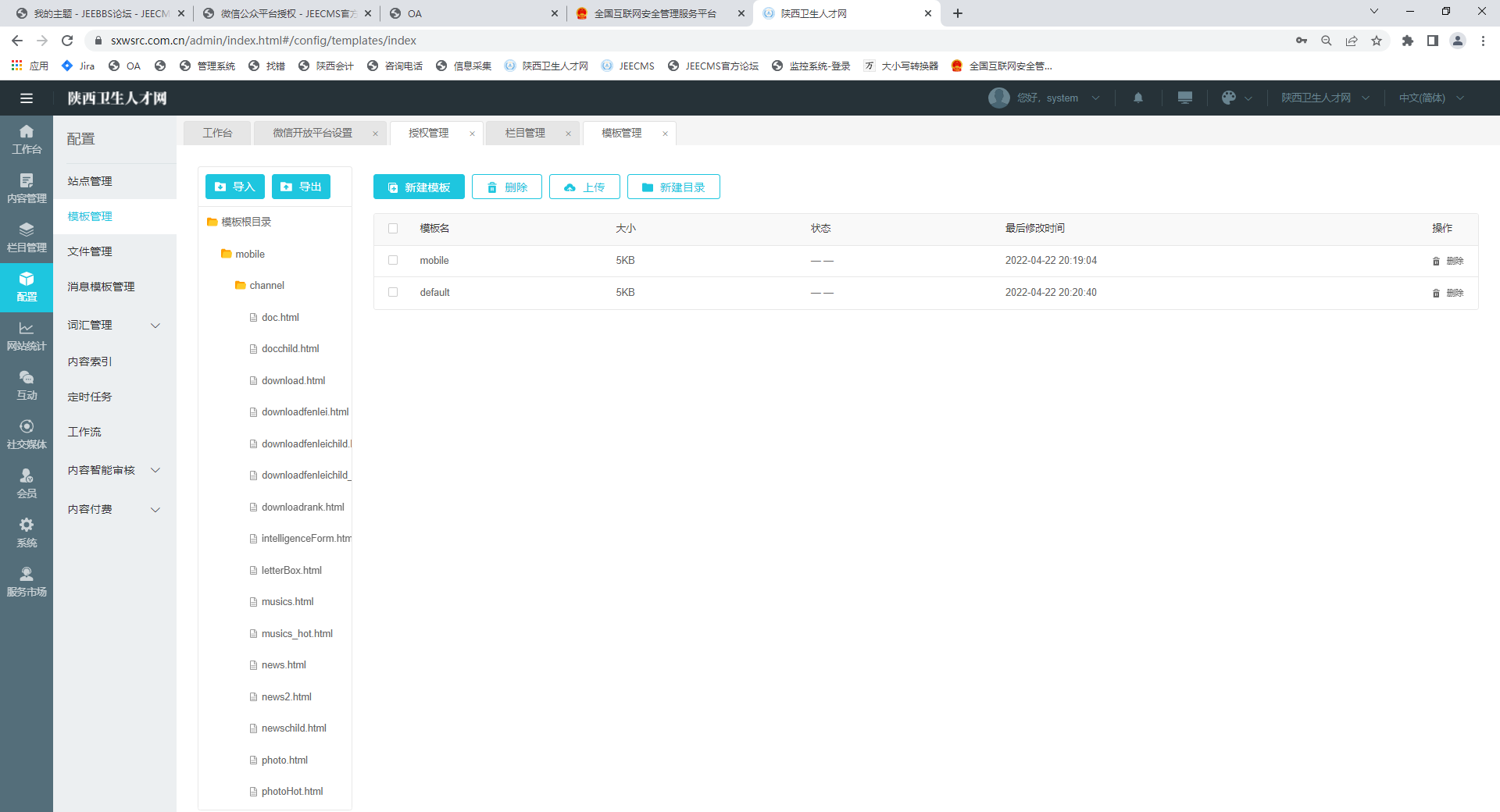Click the 上传 button
1500x812 pixels.
[x=584, y=187]
